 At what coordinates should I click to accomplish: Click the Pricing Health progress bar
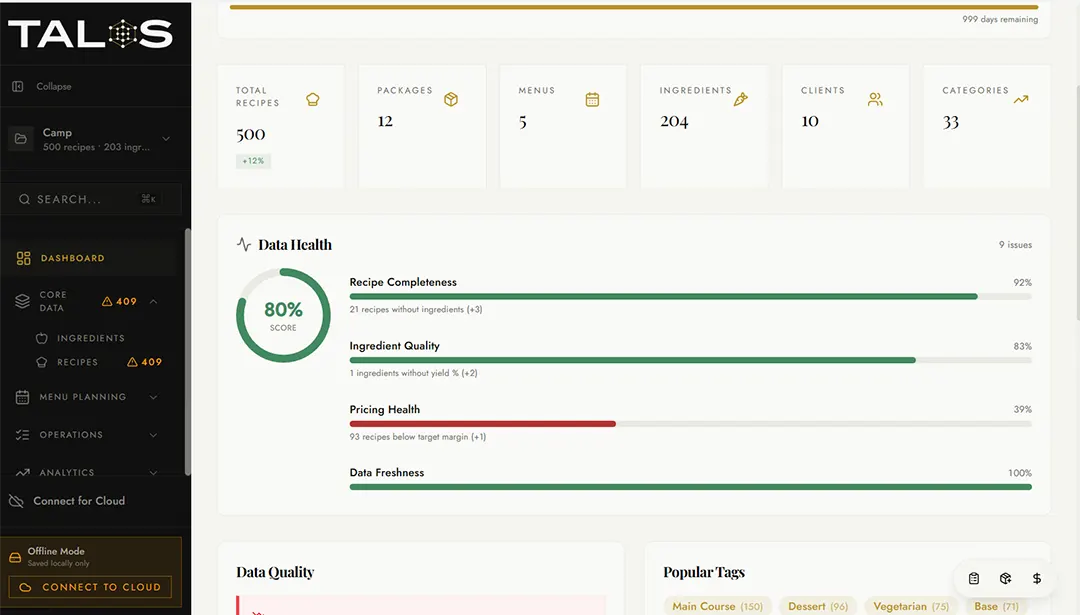(690, 423)
